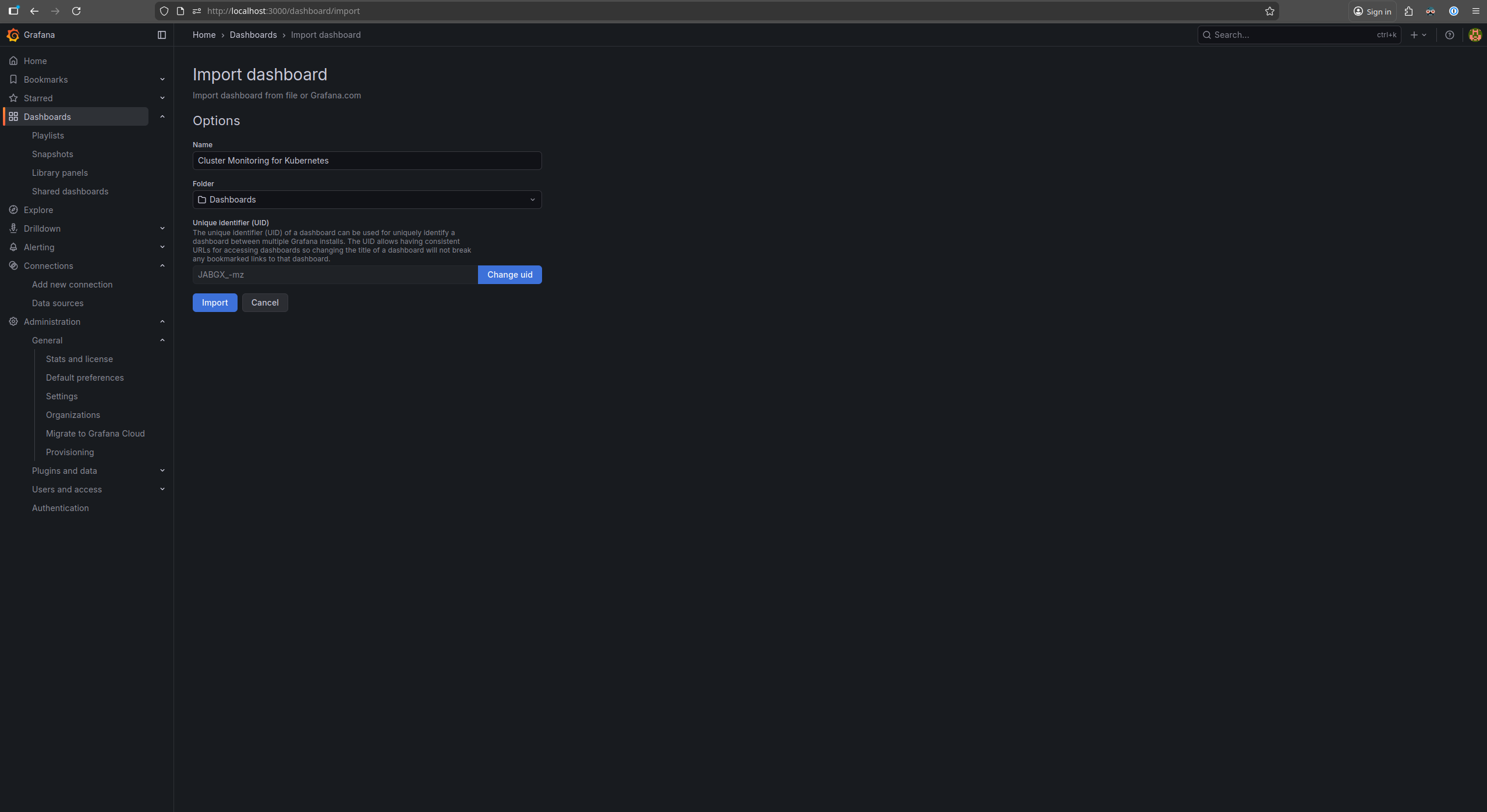
Task: Click the Grafana logo
Action: [x=13, y=34]
